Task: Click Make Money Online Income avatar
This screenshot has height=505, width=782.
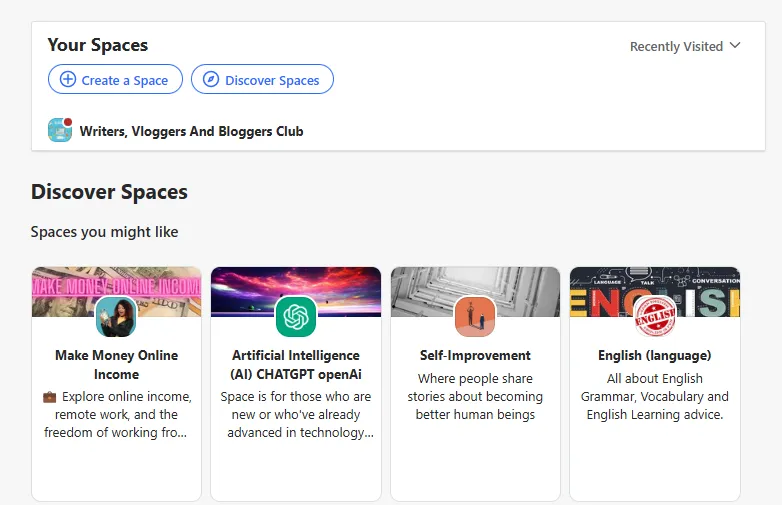Action: [116, 317]
